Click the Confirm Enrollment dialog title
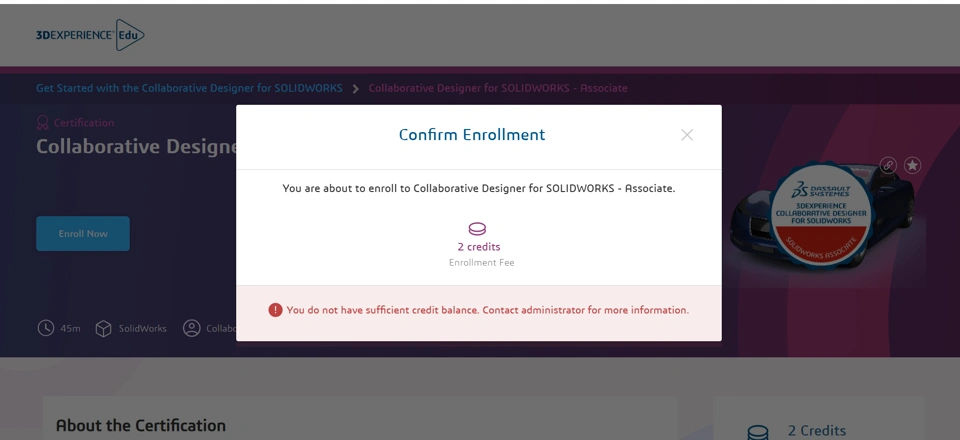960x440 pixels. click(x=472, y=135)
